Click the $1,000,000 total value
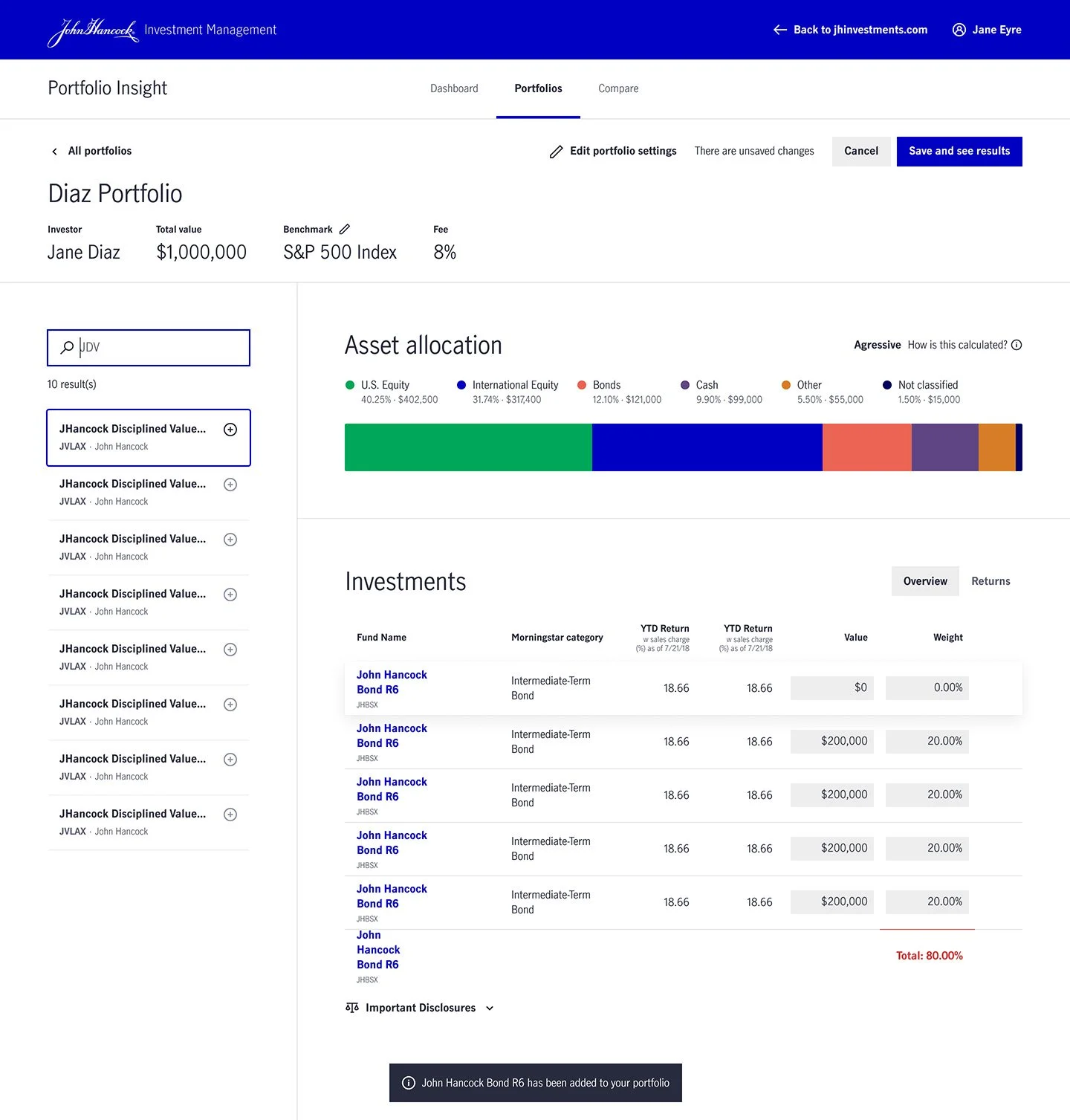This screenshot has height=1120, width=1070. (201, 253)
